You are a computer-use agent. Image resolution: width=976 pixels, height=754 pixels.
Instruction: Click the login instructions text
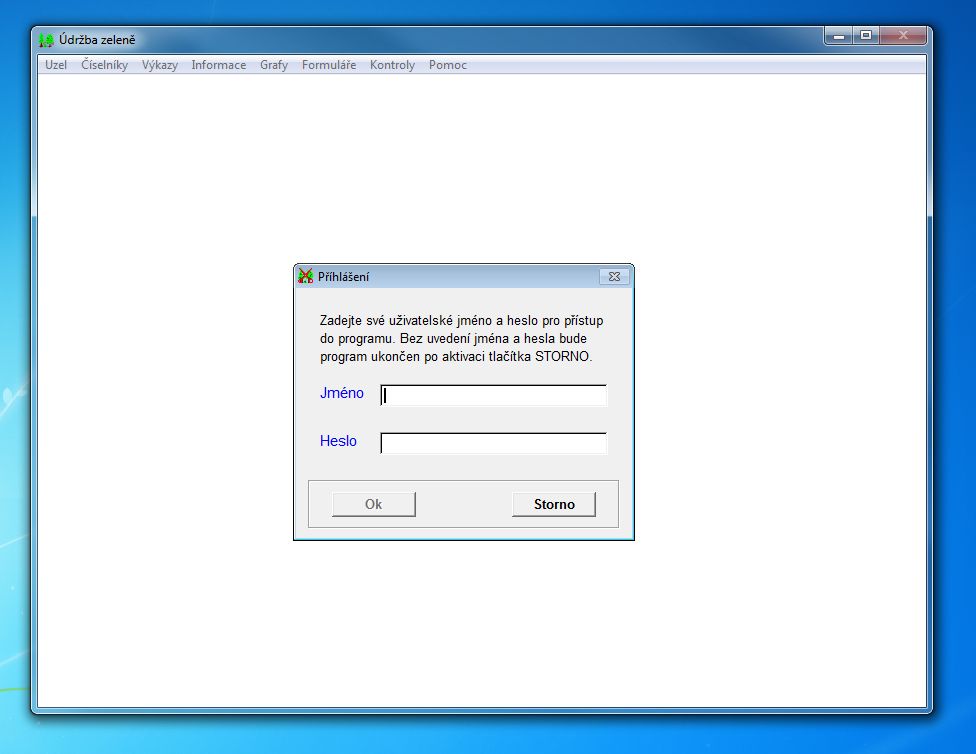click(461, 339)
